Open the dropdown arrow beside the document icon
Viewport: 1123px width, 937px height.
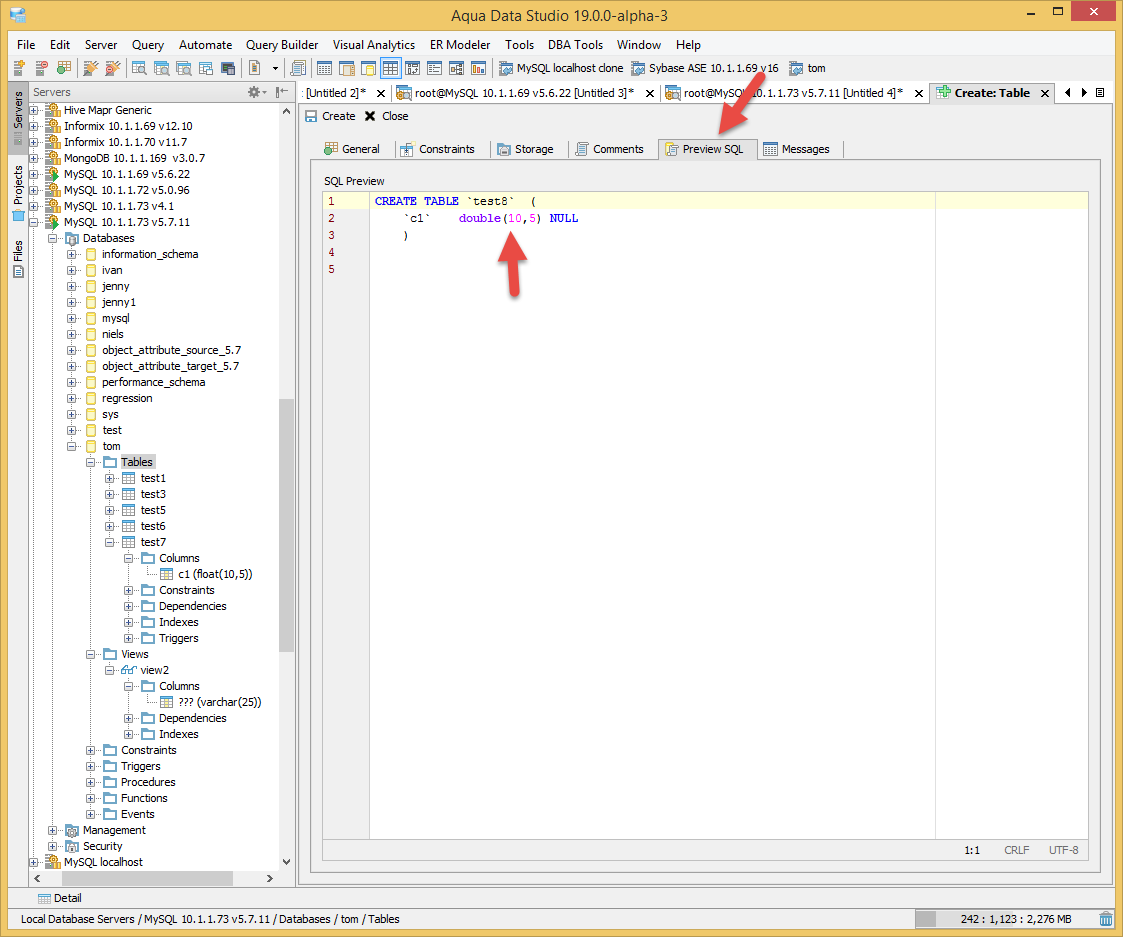pyautogui.click(x=275, y=68)
